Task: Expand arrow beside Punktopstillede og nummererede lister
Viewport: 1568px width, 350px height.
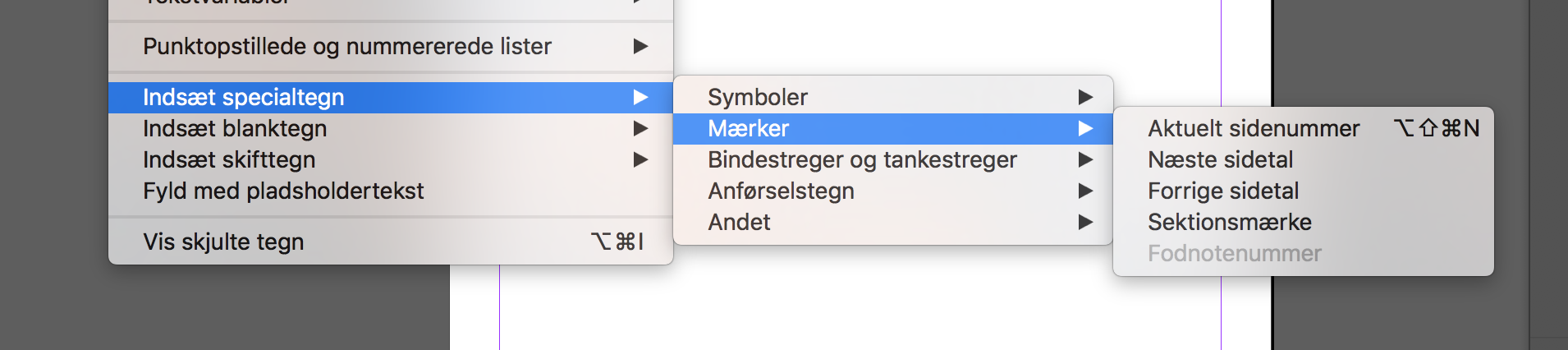Action: click(x=641, y=47)
